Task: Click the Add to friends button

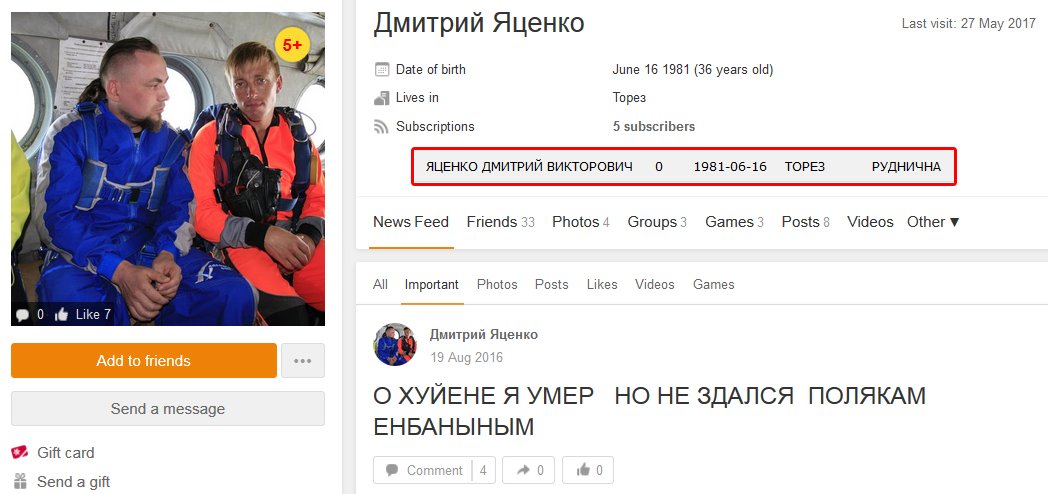Action: (x=144, y=360)
